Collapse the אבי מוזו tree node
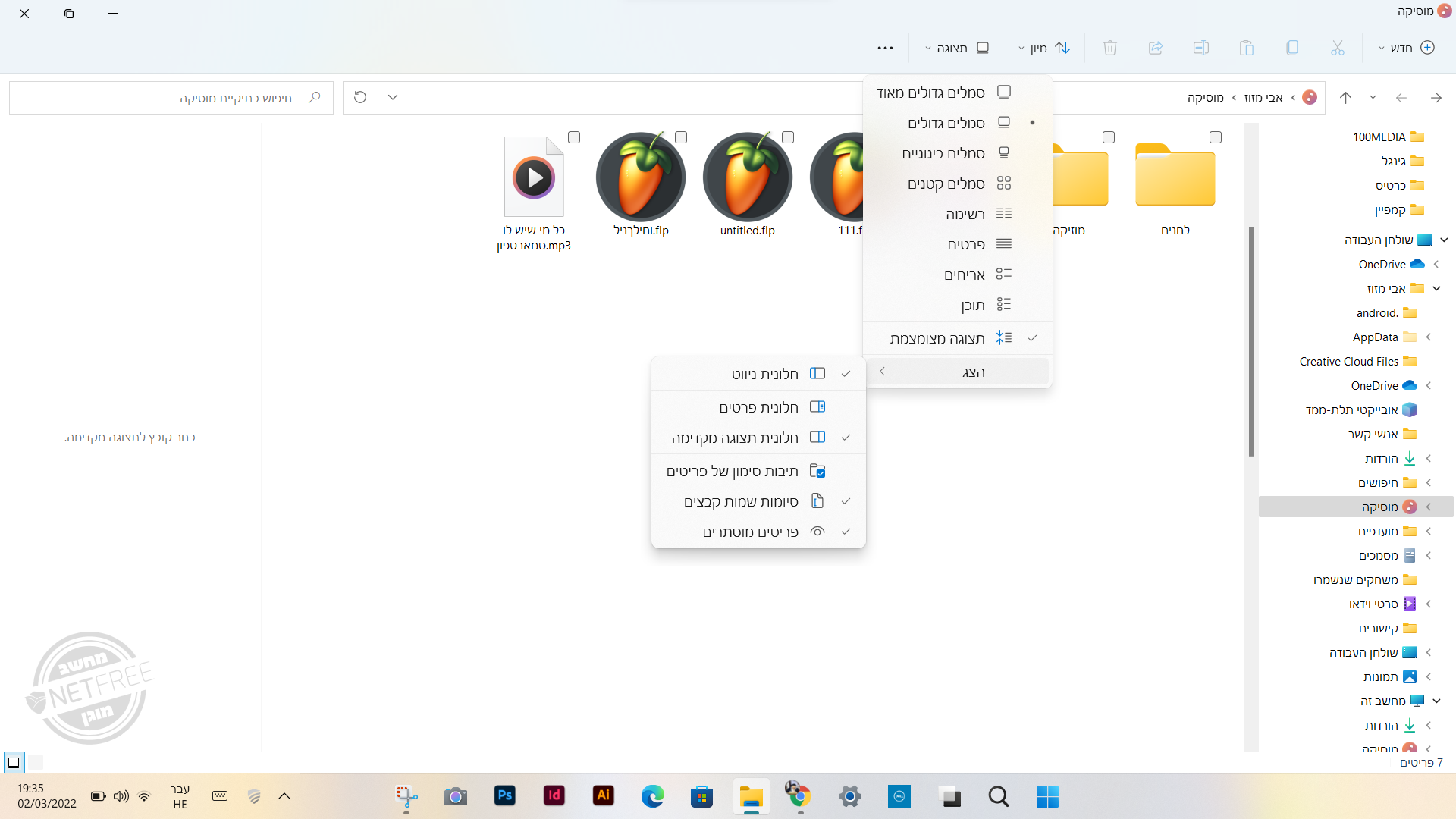This screenshot has height=819, width=1456. (x=1436, y=288)
